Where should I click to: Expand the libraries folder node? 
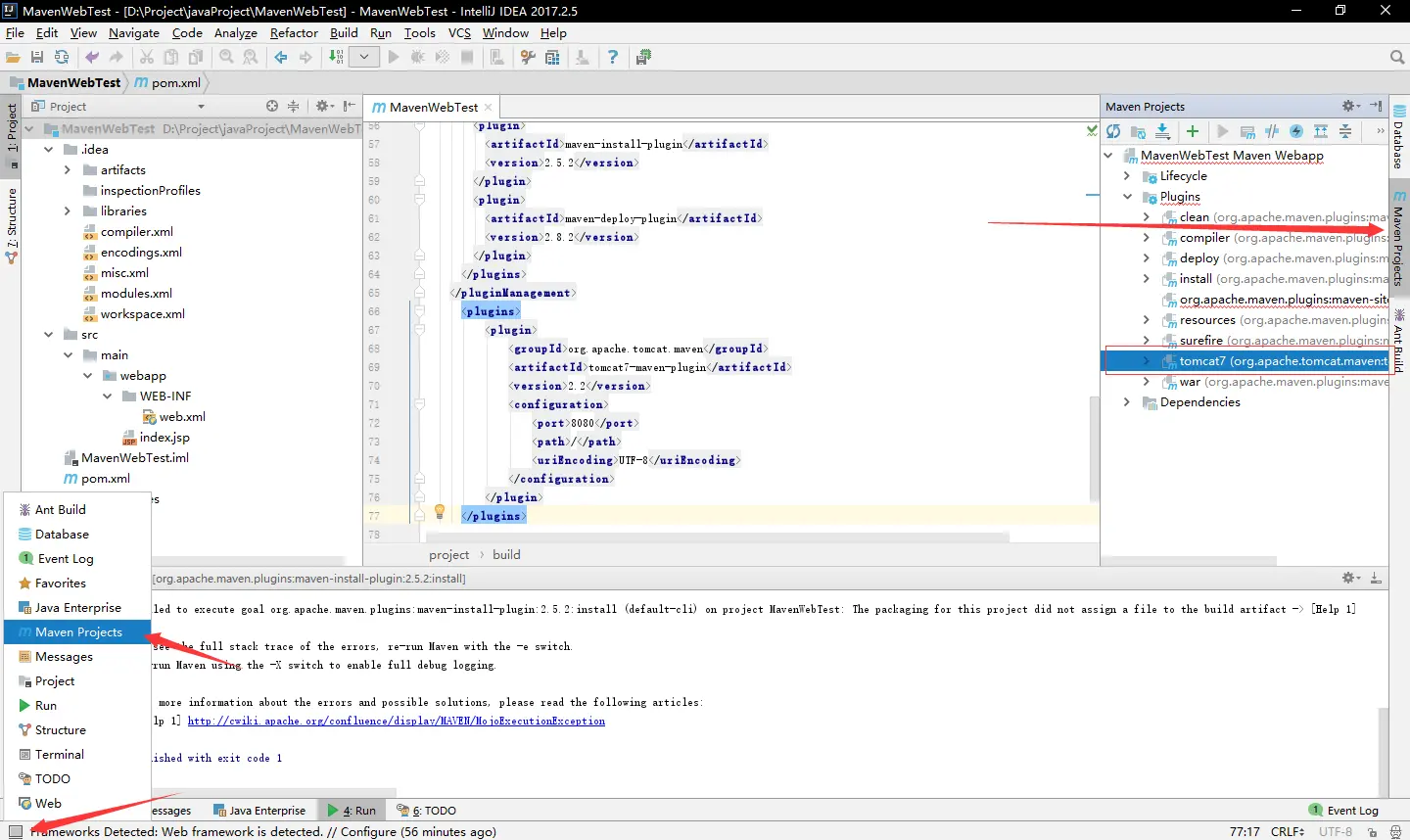tap(68, 211)
